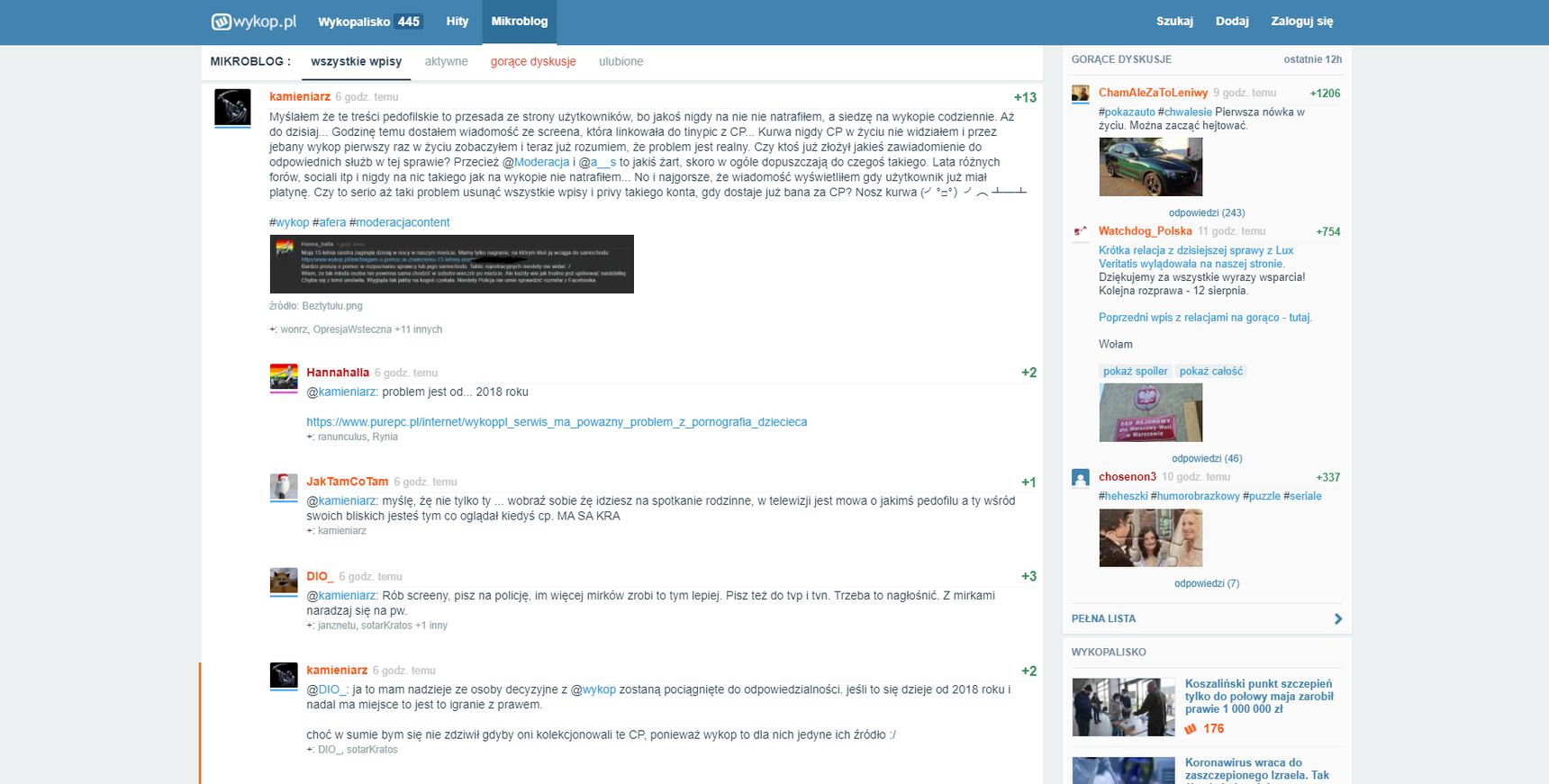Click the +13 vote count on main post

[1025, 98]
